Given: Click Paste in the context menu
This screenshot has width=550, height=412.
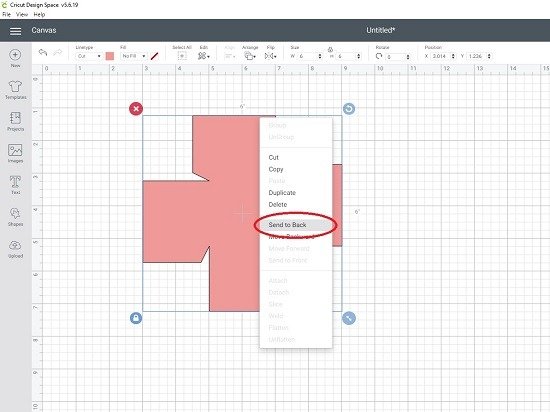Looking at the screenshot, I should point(296,181).
